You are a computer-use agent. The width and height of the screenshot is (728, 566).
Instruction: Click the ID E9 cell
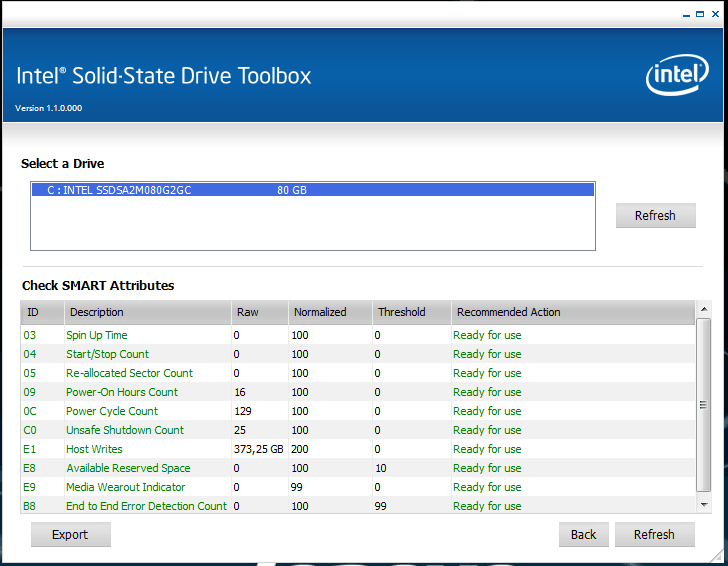(x=29, y=487)
